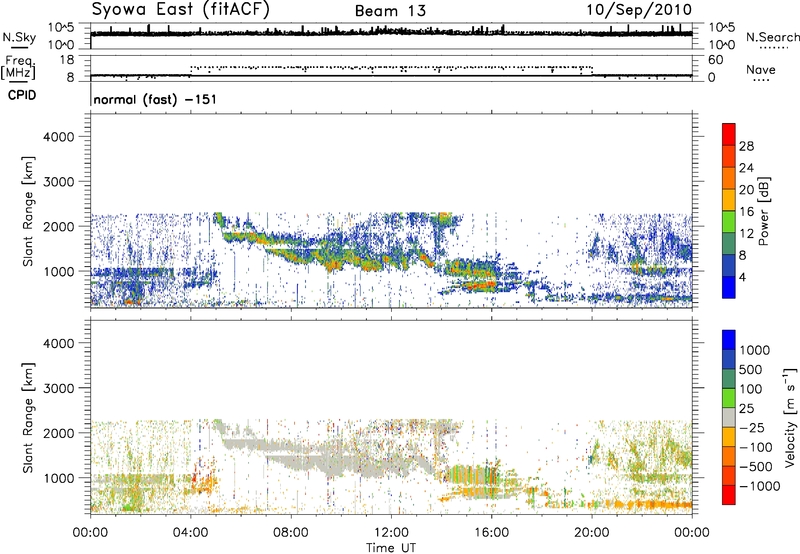Click the '60' Nave axis tick
Viewport: 800px width, 554px height.
[715, 60]
